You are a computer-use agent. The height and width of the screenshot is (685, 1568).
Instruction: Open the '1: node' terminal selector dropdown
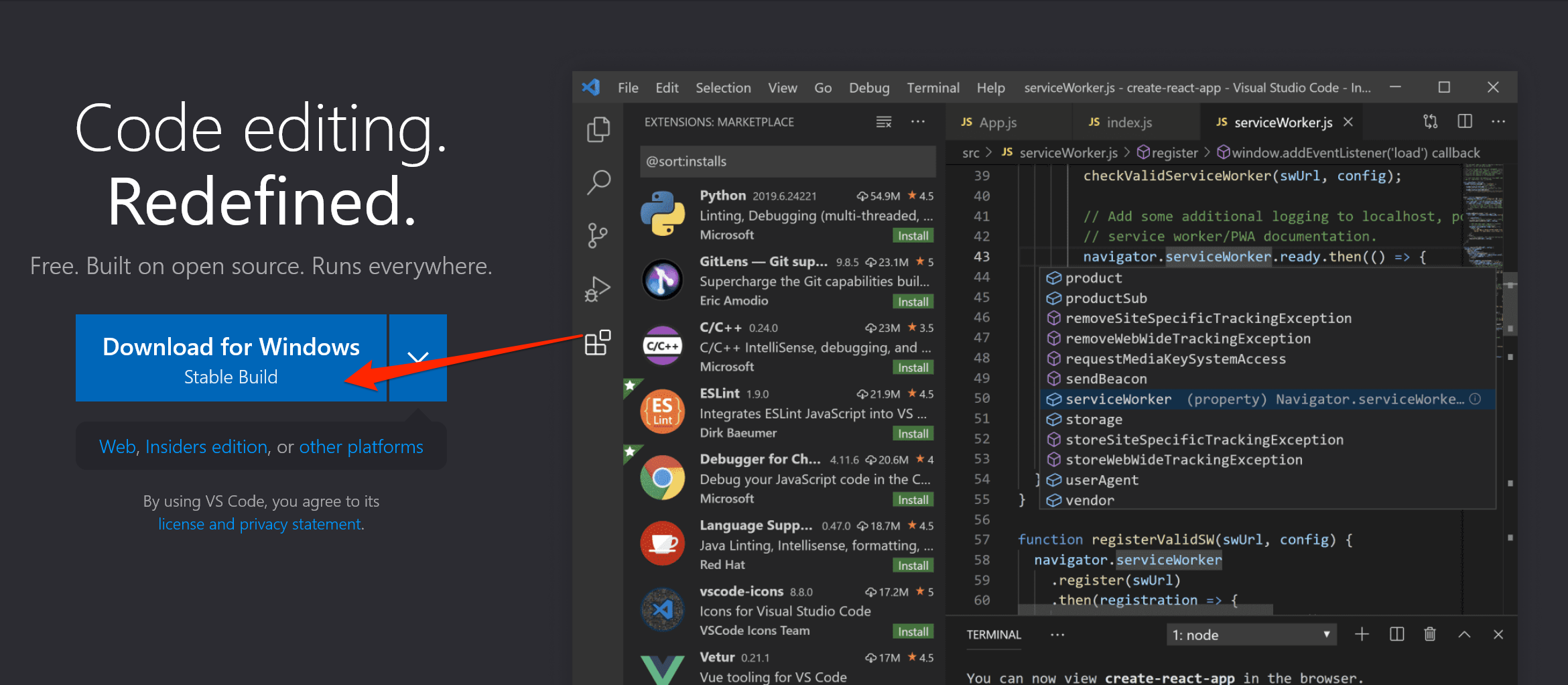1250,635
